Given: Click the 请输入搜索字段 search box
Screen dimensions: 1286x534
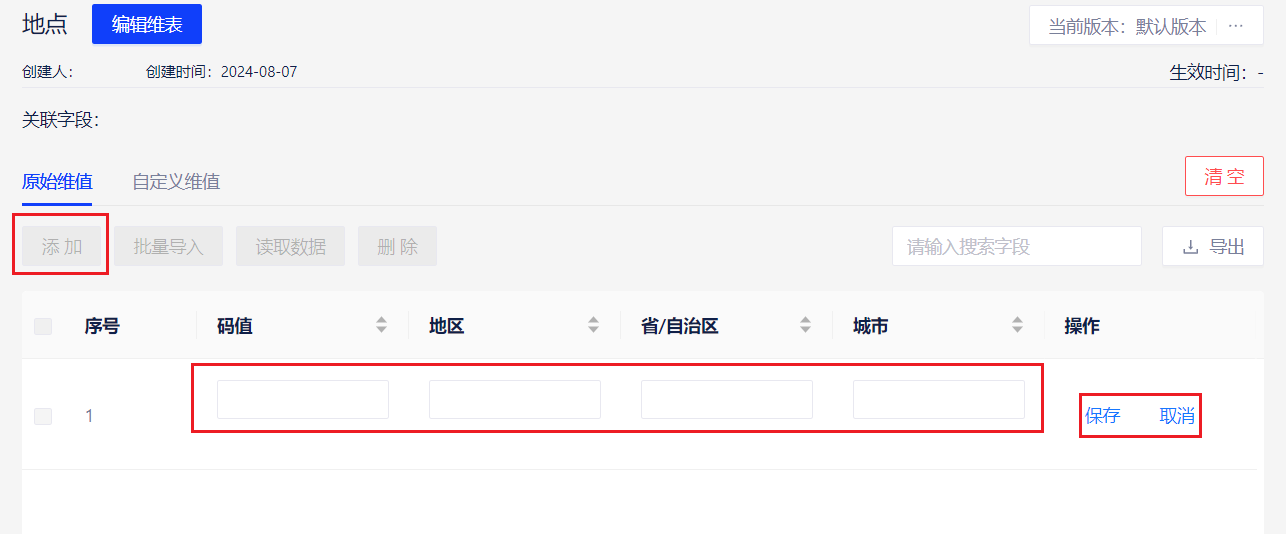Looking at the screenshot, I should pyautogui.click(x=1017, y=246).
